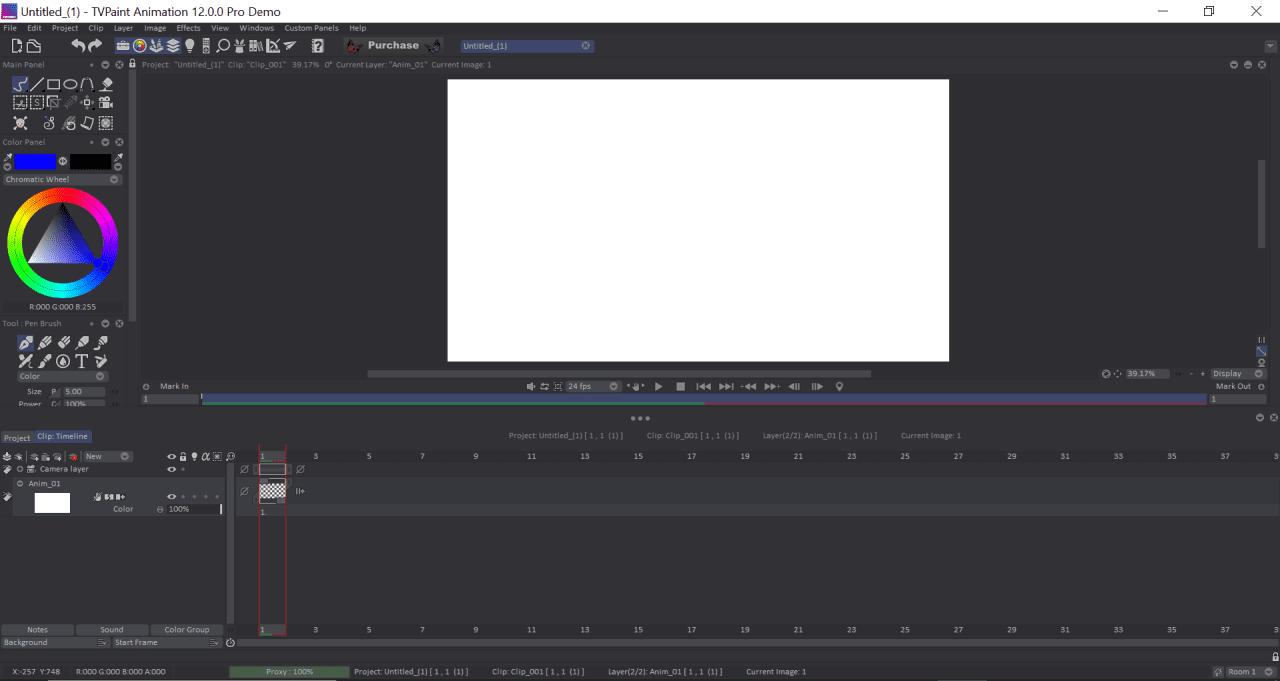Select the rectangle shape tool
The width and height of the screenshot is (1280, 681).
53,84
